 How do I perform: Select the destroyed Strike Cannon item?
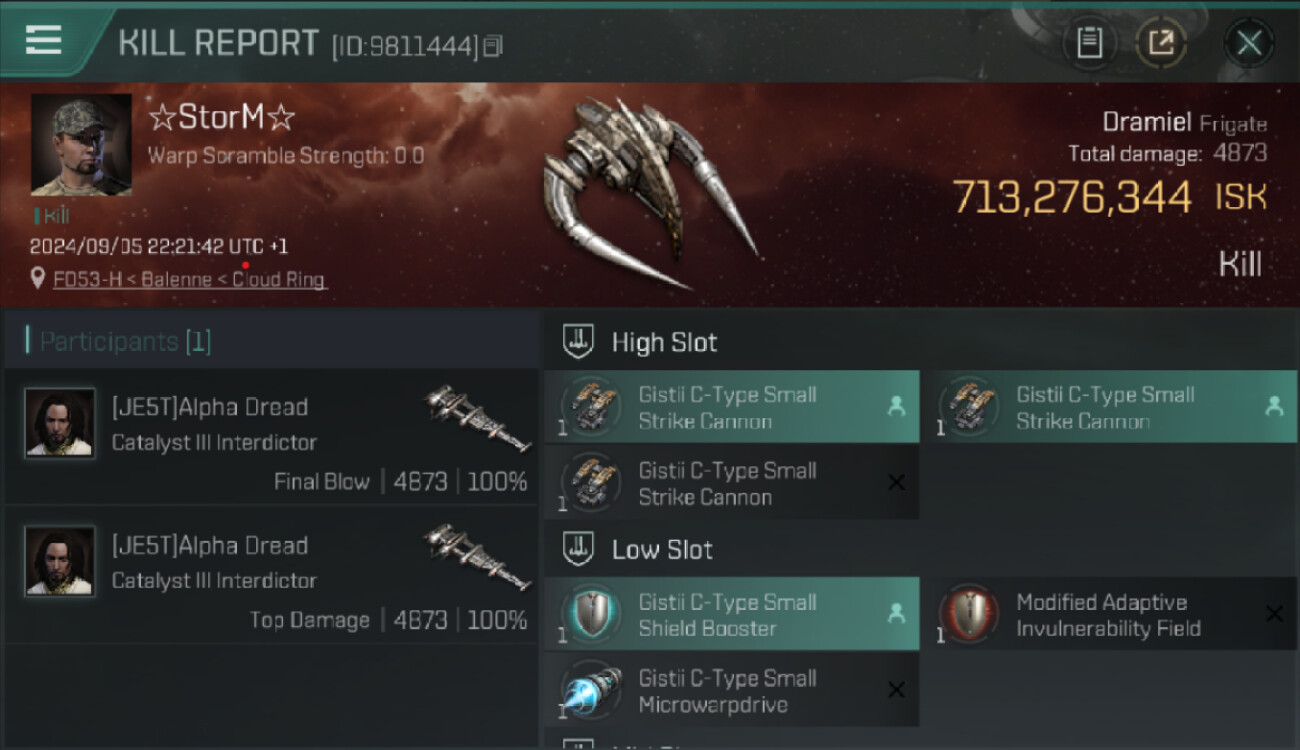[x=731, y=483]
